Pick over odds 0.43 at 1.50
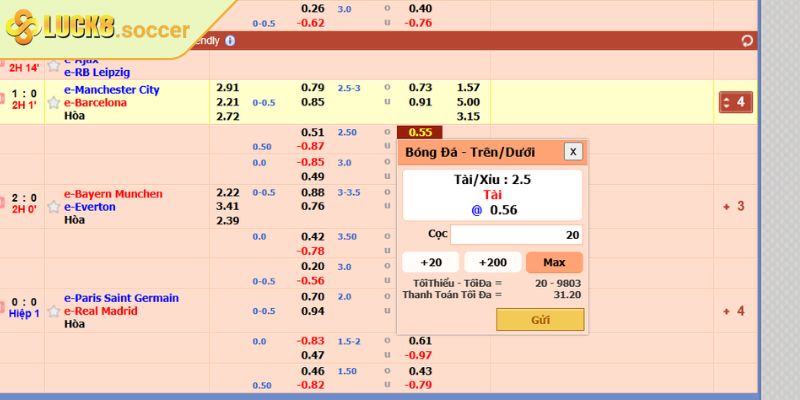800x400 pixels. (x=420, y=371)
